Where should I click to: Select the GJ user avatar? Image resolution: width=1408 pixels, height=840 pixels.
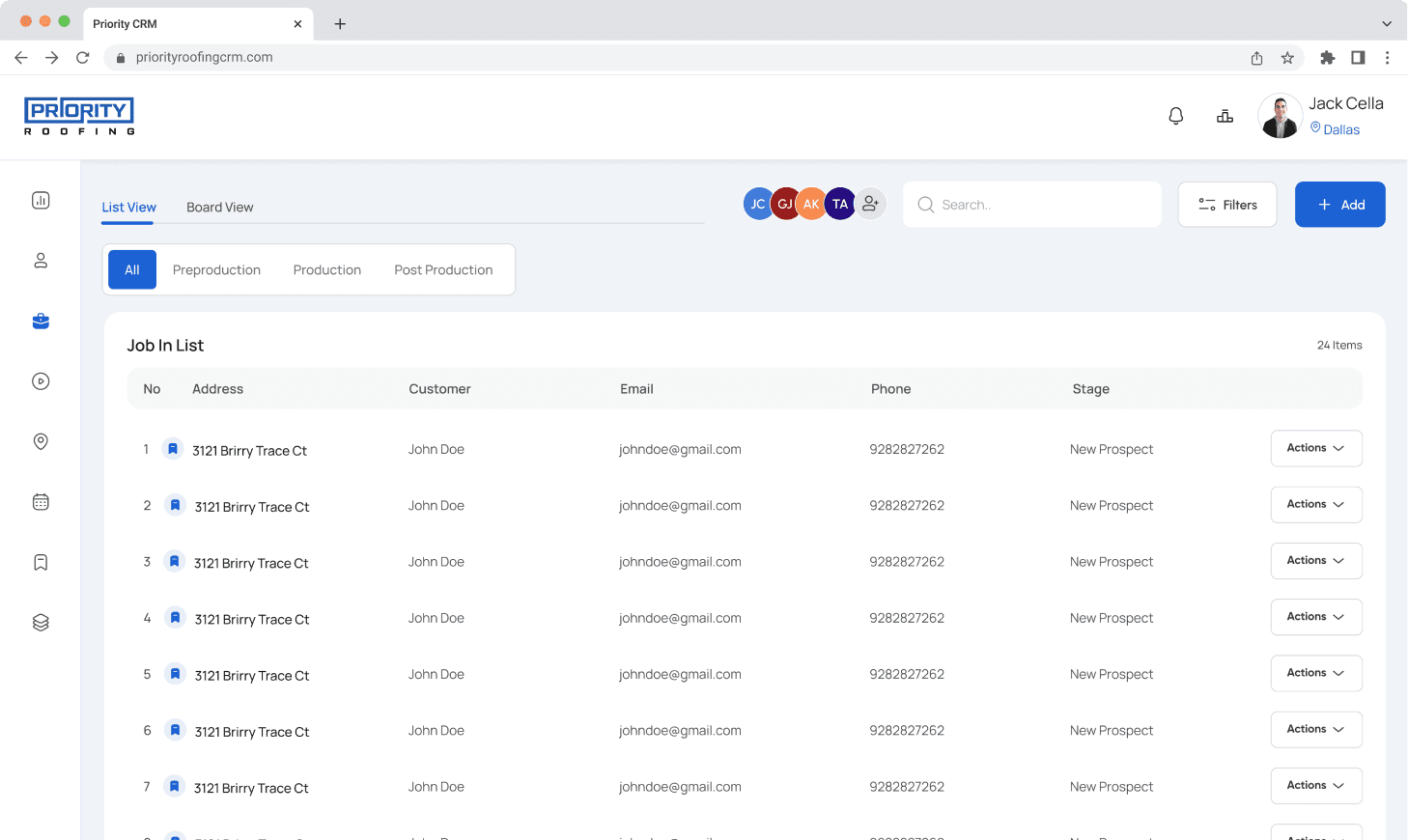(784, 204)
